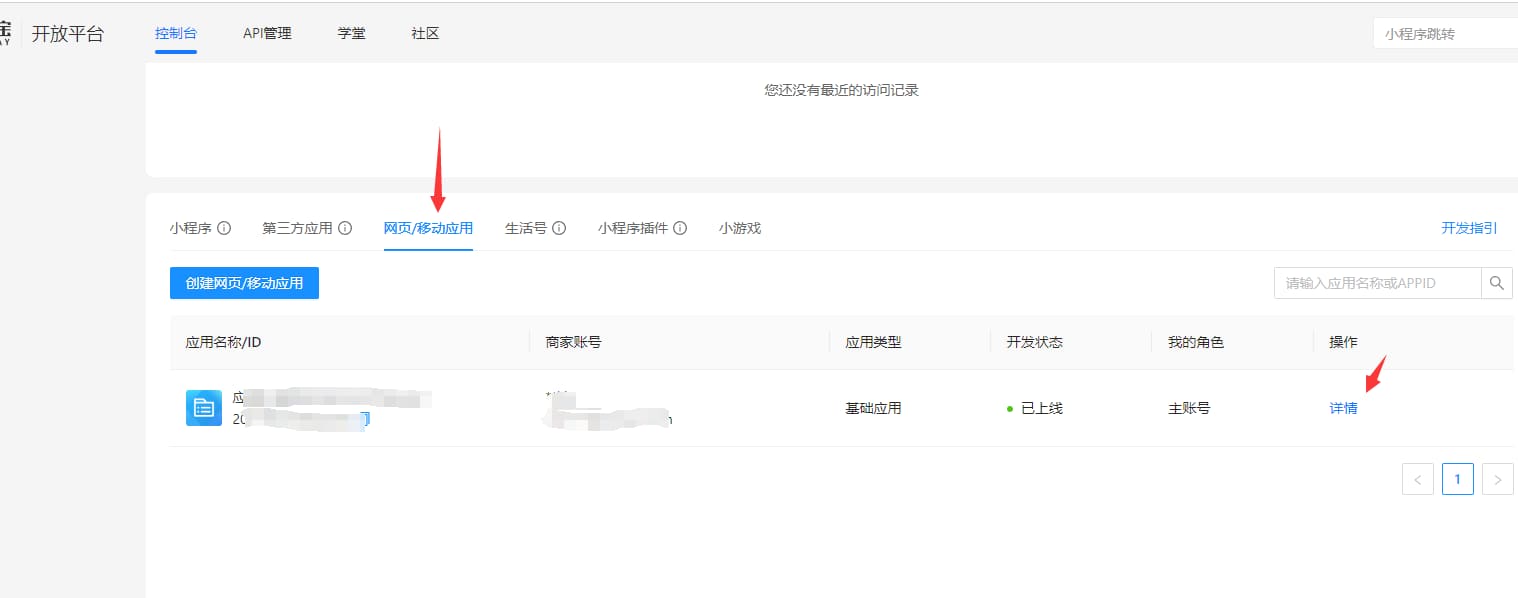
Task: Select the 控制台 menu item
Action: coord(175,32)
